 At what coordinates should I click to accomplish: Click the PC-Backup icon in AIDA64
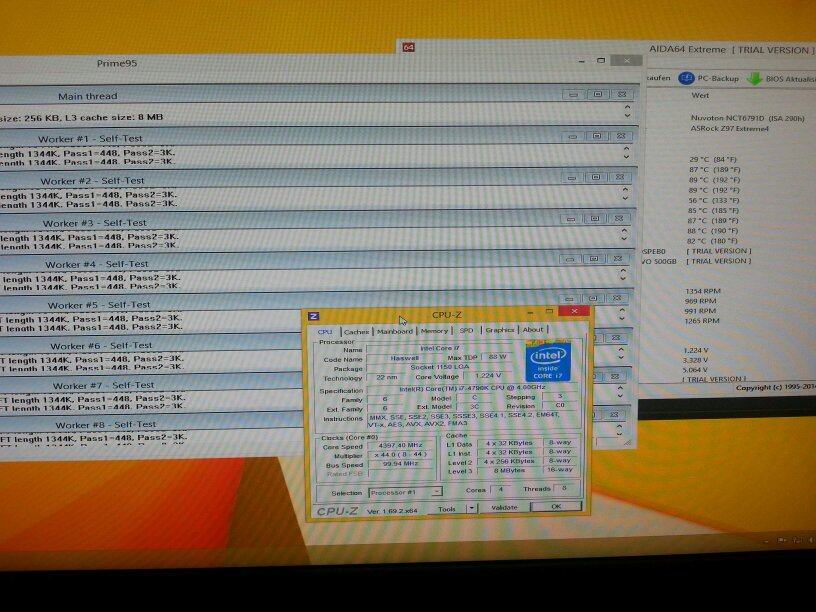coord(686,78)
